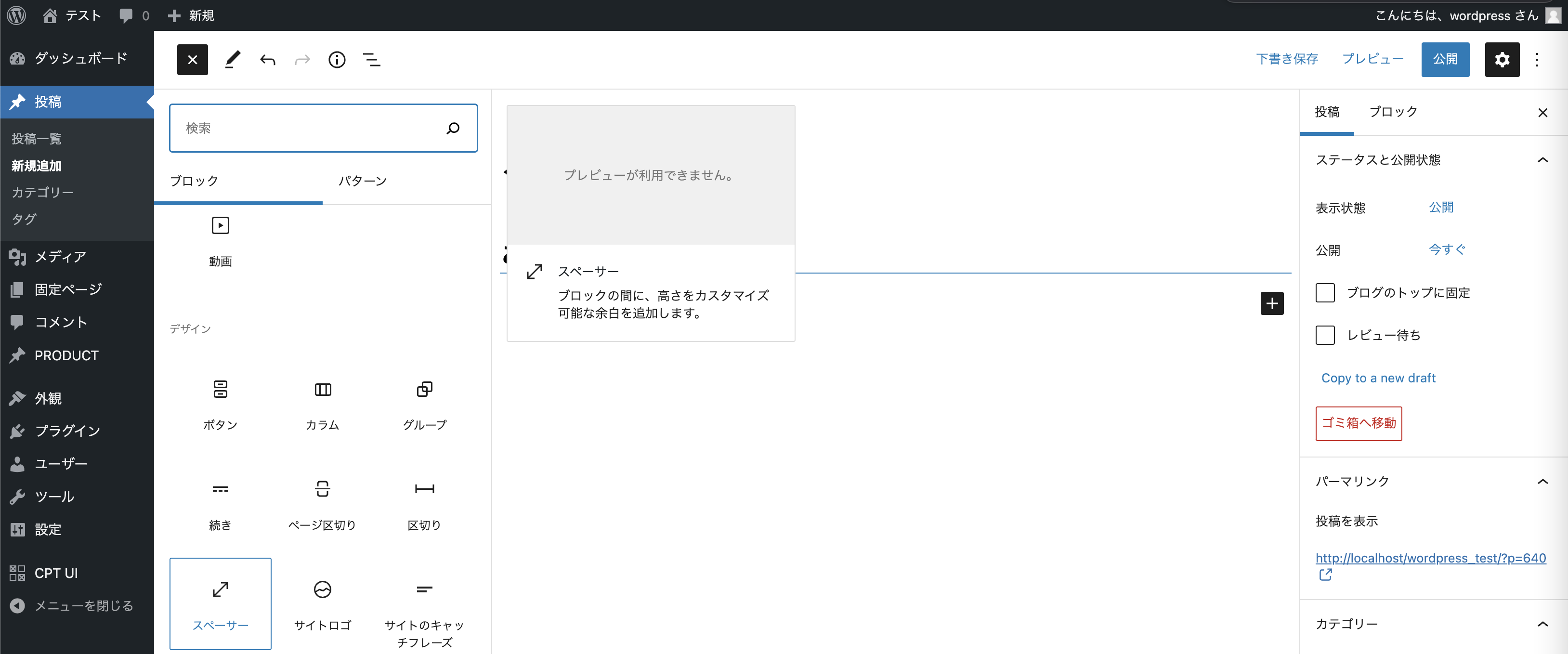Screen dimensions: 1568x654
Task: Open 設定 settings menu
Action: click(x=77, y=530)
